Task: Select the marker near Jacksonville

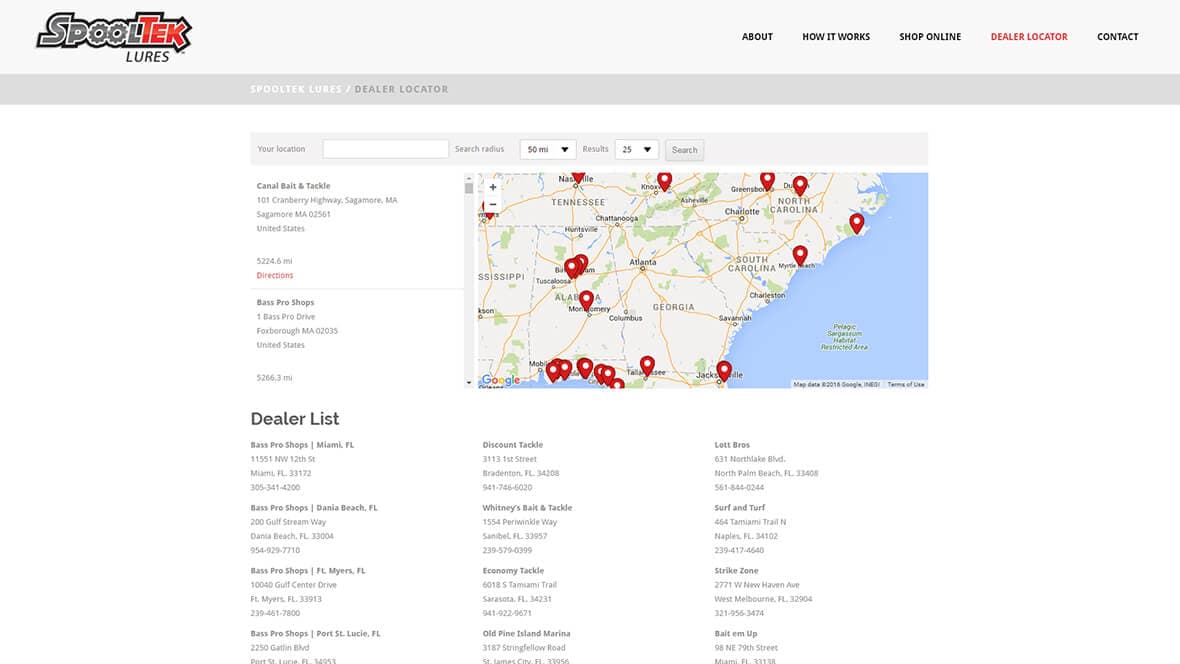Action: point(724,369)
